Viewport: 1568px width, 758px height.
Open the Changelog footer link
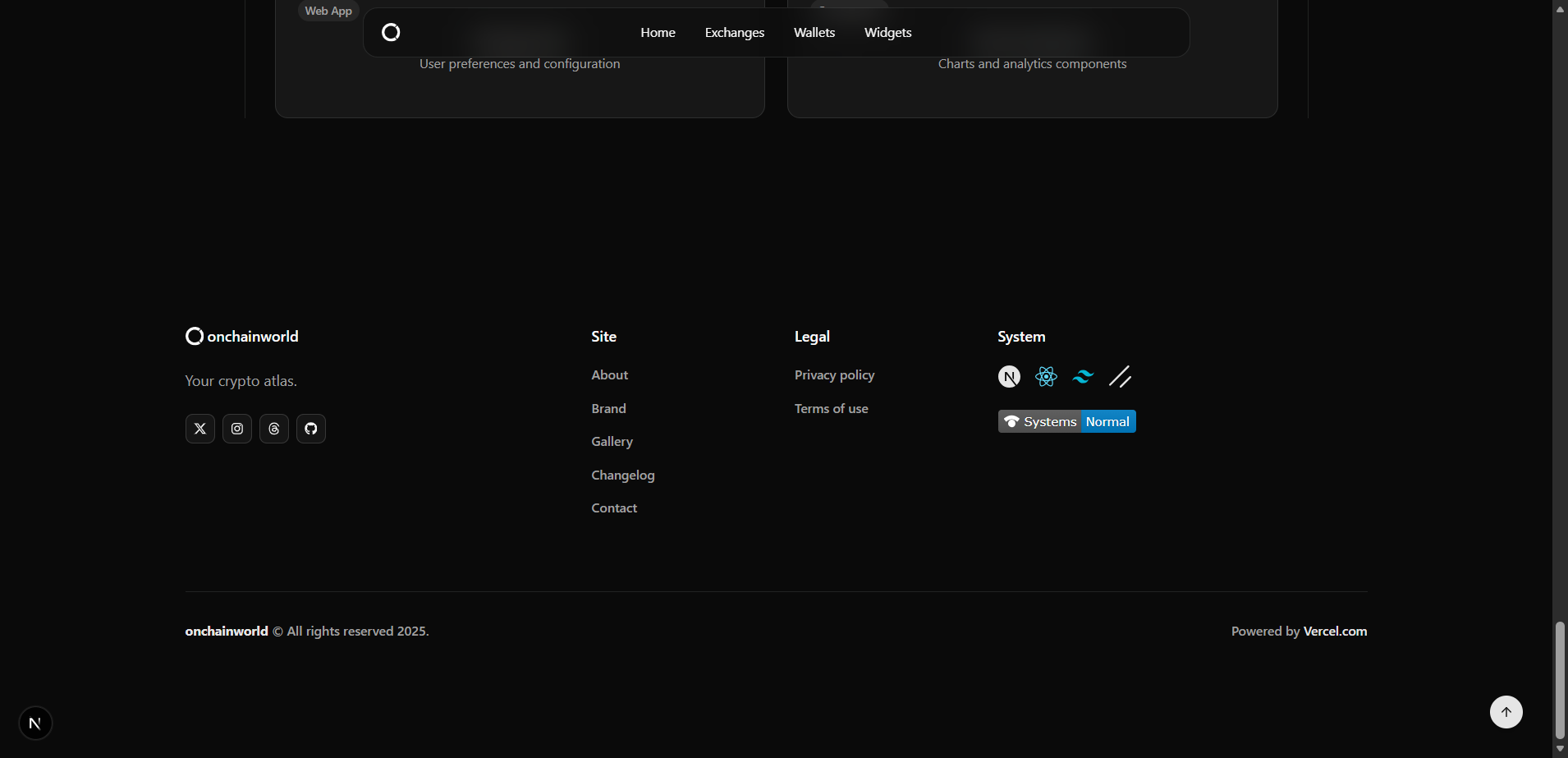622,475
